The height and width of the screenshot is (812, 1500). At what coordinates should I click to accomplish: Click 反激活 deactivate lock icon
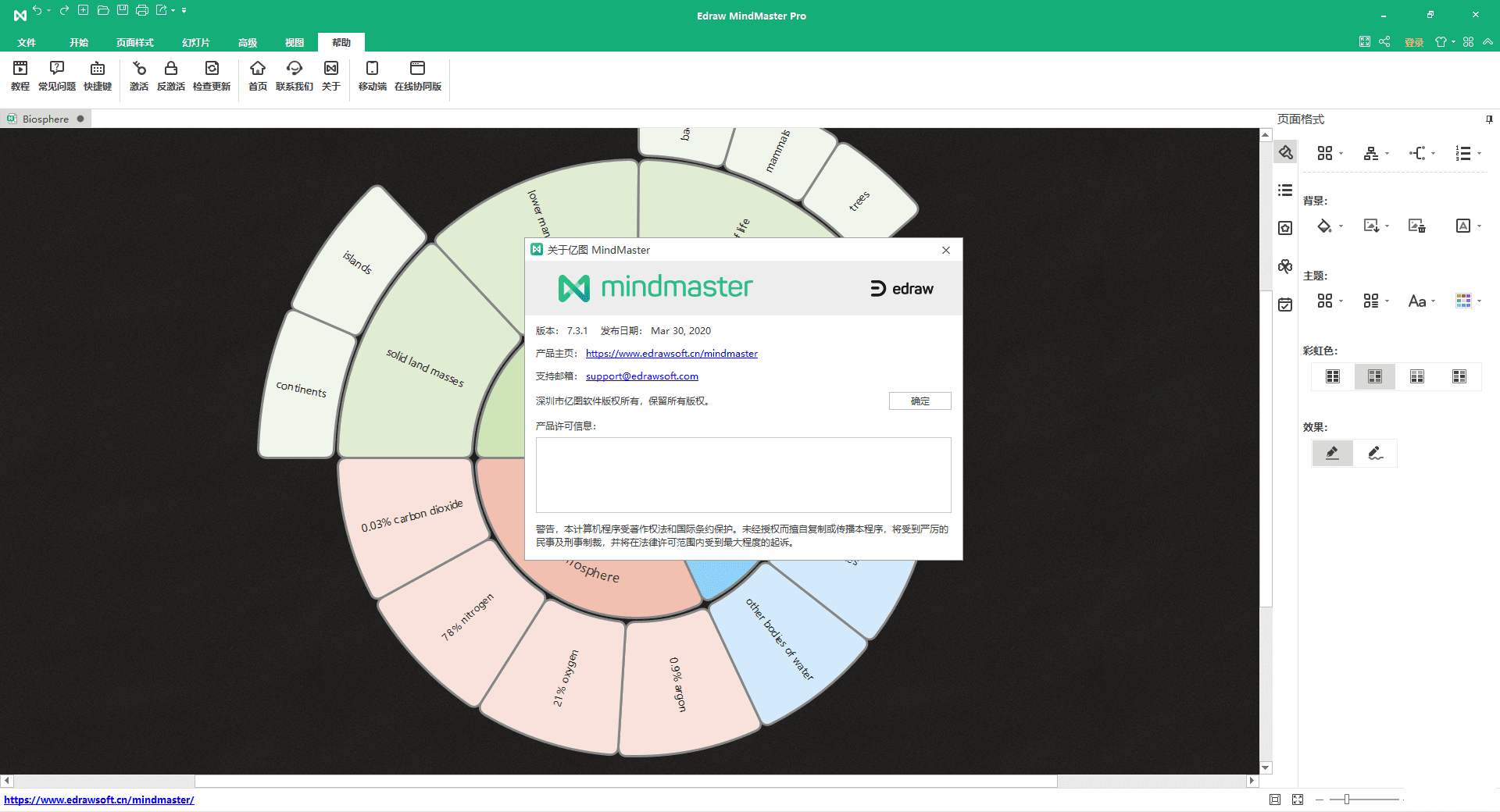(x=171, y=77)
